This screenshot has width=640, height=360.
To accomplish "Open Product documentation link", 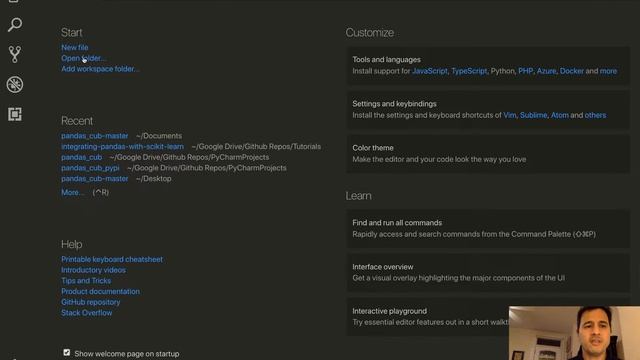I will click(100, 291).
